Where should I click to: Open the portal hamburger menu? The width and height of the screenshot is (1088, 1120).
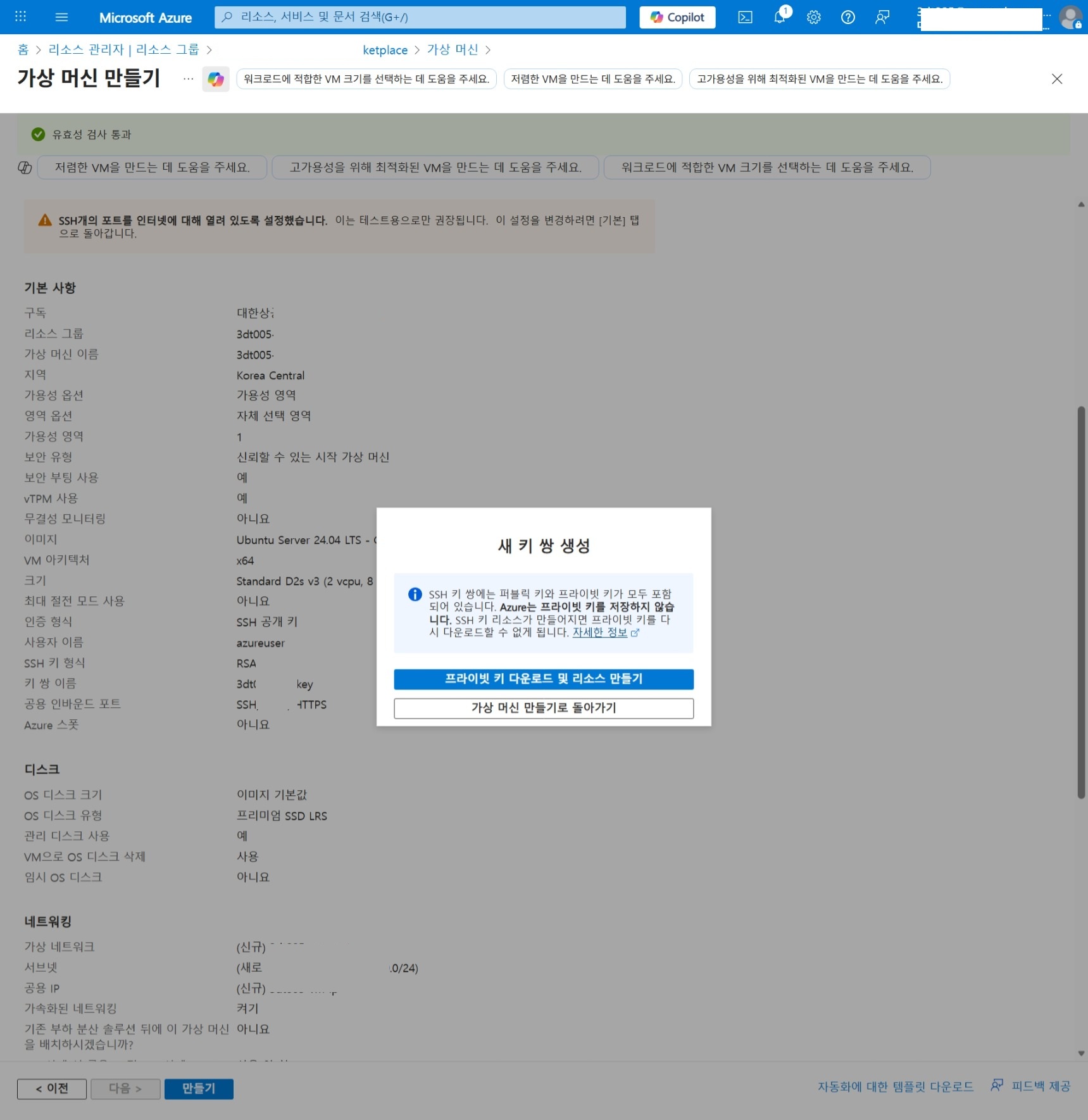61,17
